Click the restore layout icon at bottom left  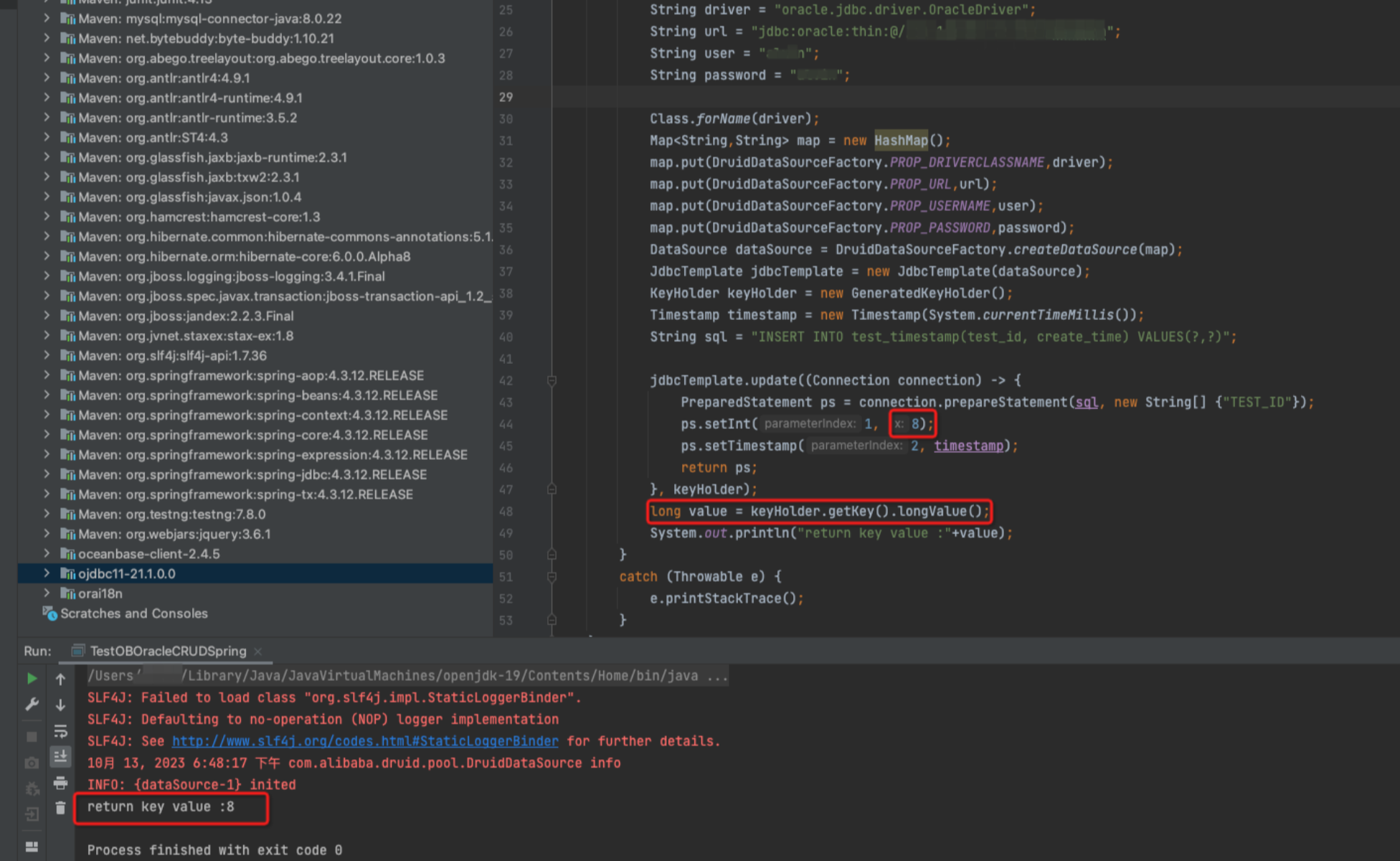tap(32, 846)
